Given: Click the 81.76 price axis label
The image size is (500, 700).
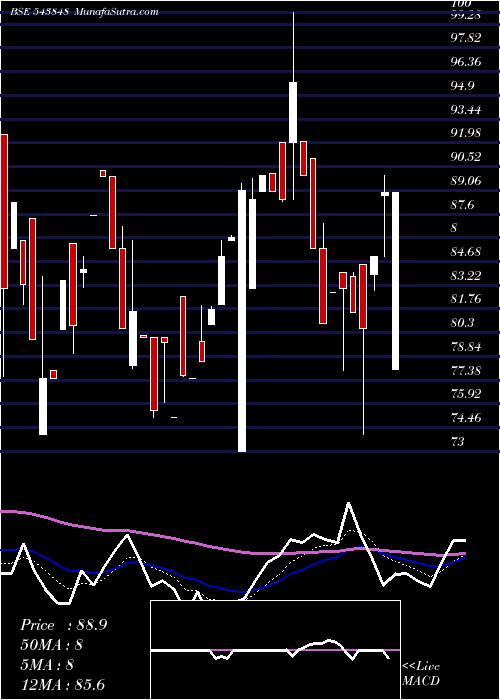Looking at the screenshot, I should tap(466, 299).
